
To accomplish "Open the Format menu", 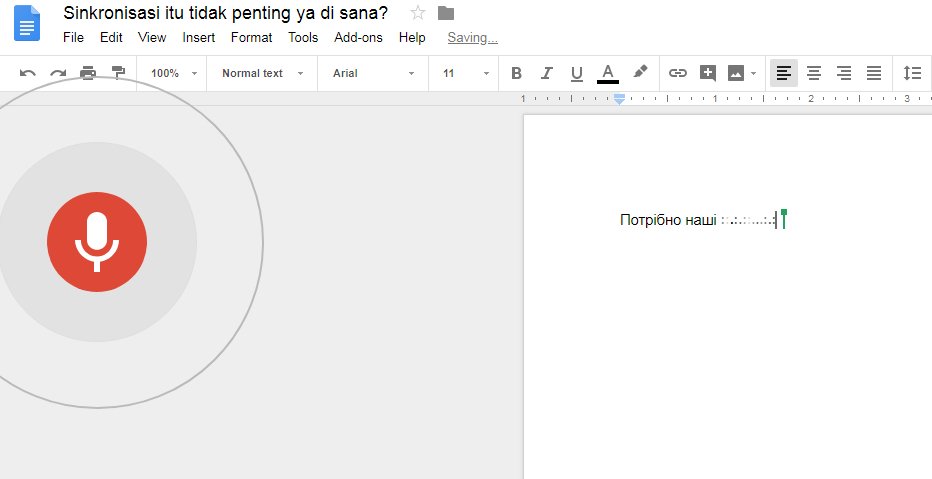I will click(251, 37).
